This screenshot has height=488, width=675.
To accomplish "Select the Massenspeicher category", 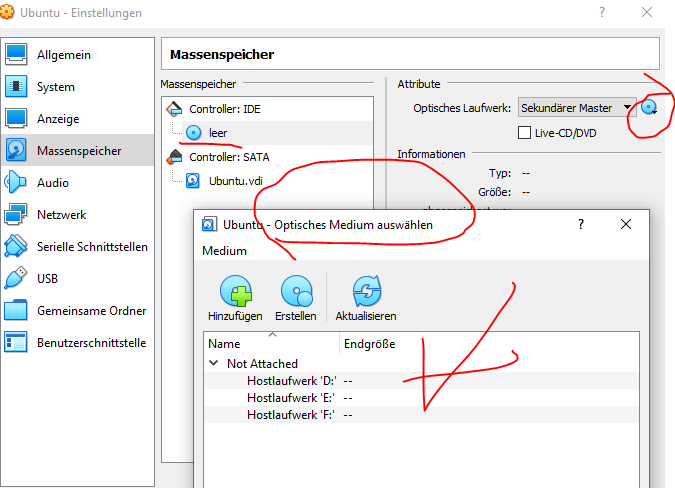I will (77, 151).
